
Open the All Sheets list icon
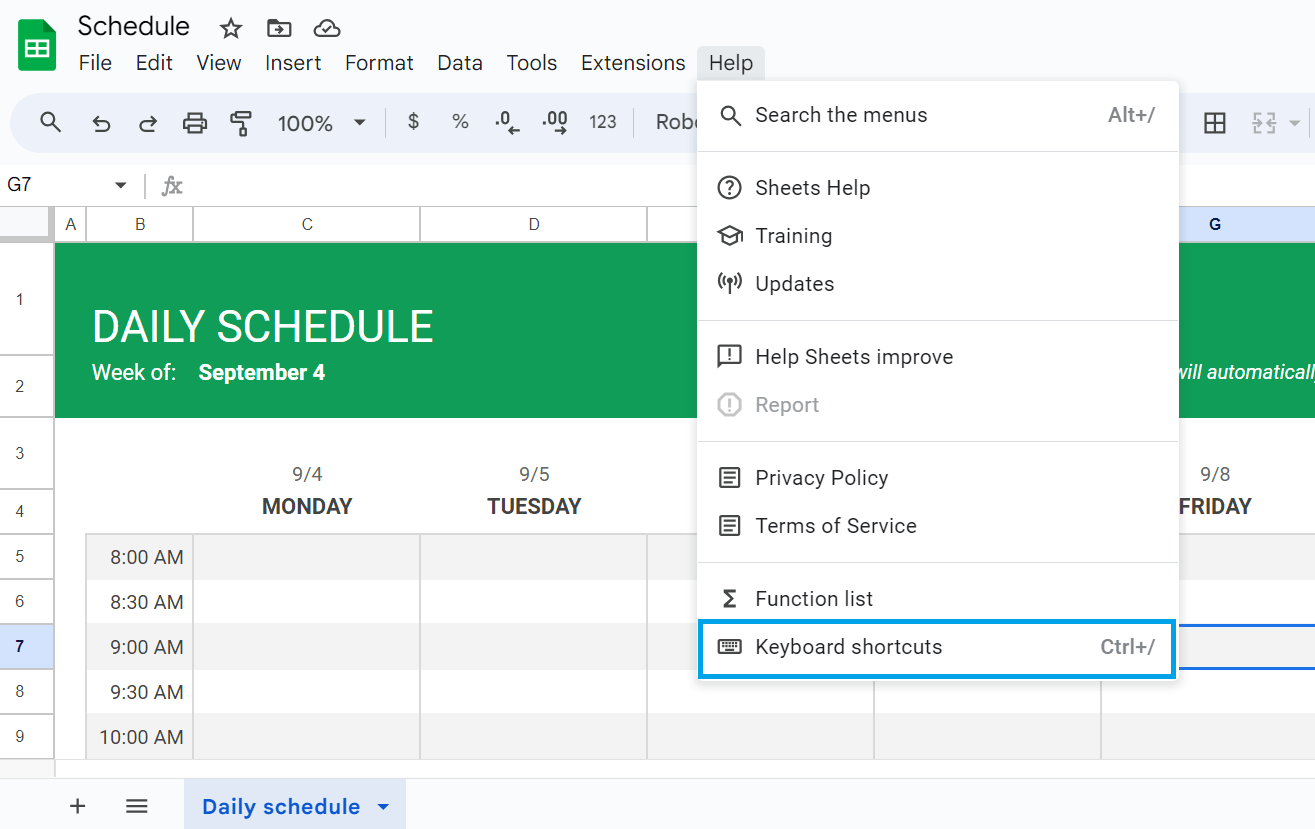coord(137,806)
